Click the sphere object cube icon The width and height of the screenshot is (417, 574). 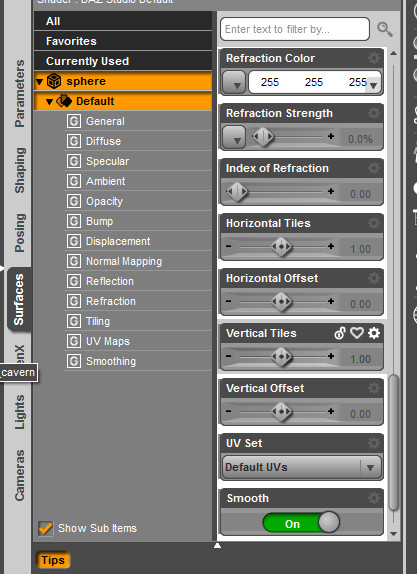54,81
